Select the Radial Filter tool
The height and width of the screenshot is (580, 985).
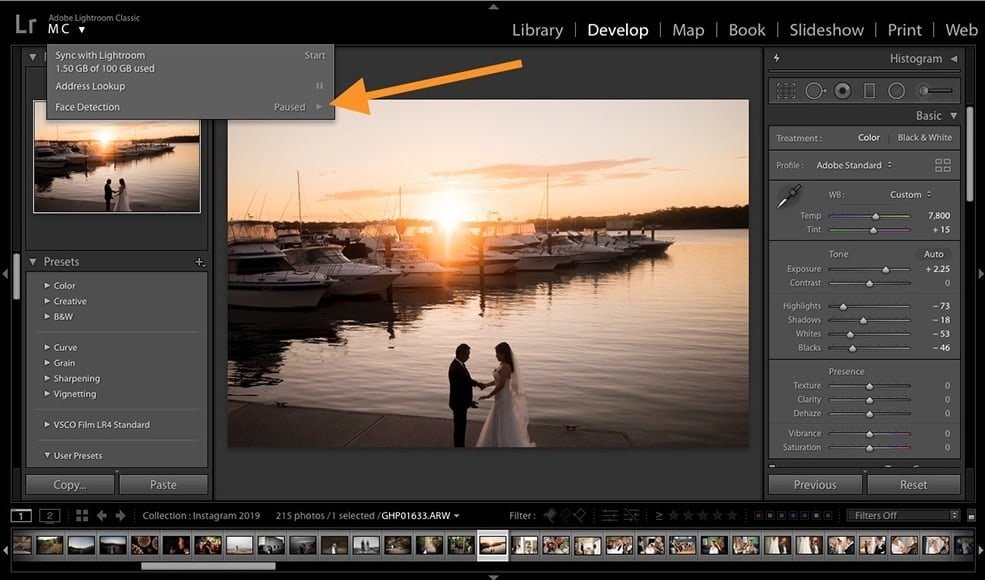896,90
